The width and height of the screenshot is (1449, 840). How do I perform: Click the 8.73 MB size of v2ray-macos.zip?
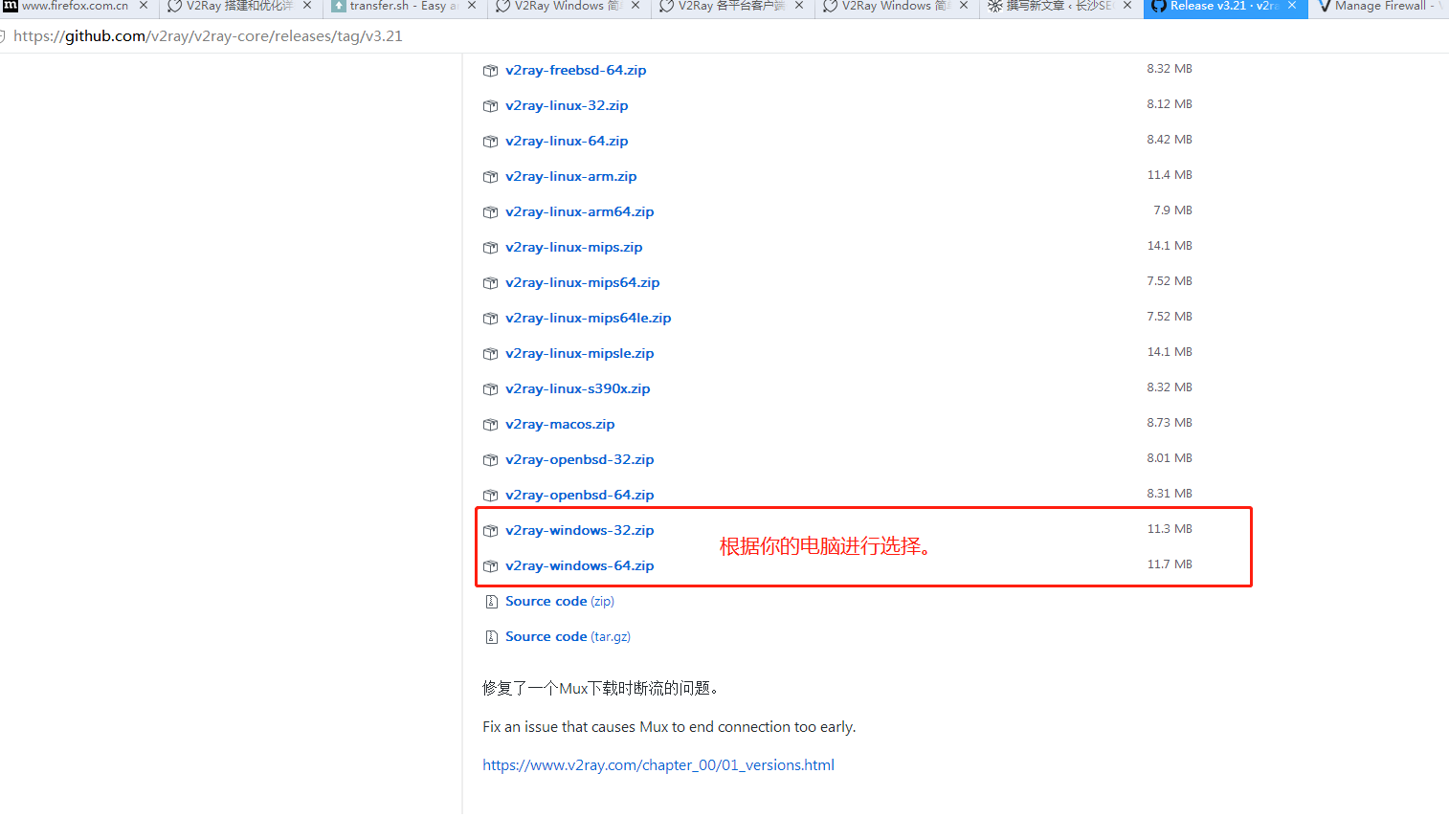(1170, 423)
